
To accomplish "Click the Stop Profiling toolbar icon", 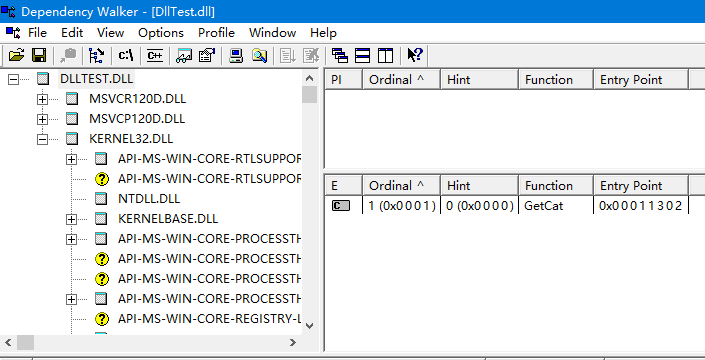I will (x=311, y=56).
